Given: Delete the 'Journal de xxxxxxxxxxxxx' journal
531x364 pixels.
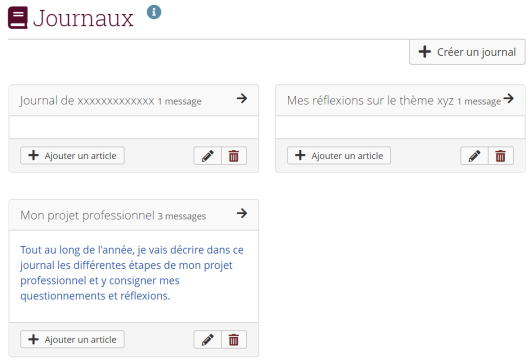Looking at the screenshot, I should tap(234, 156).
